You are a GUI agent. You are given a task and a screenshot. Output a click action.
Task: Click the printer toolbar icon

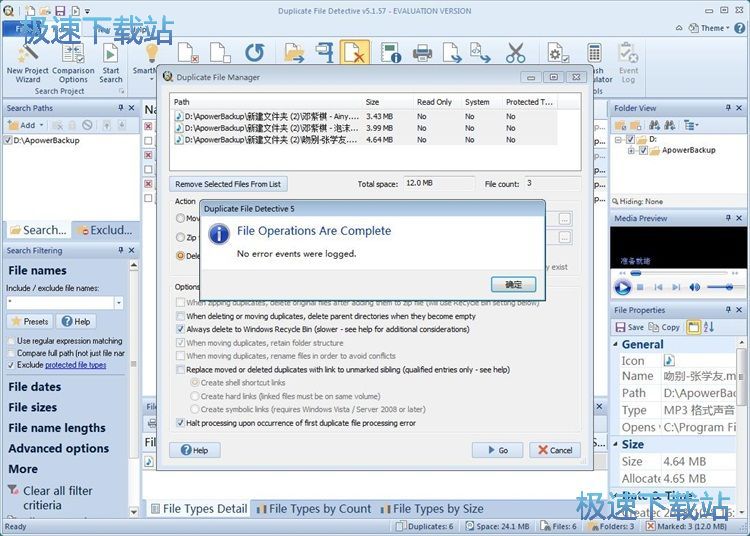point(422,53)
